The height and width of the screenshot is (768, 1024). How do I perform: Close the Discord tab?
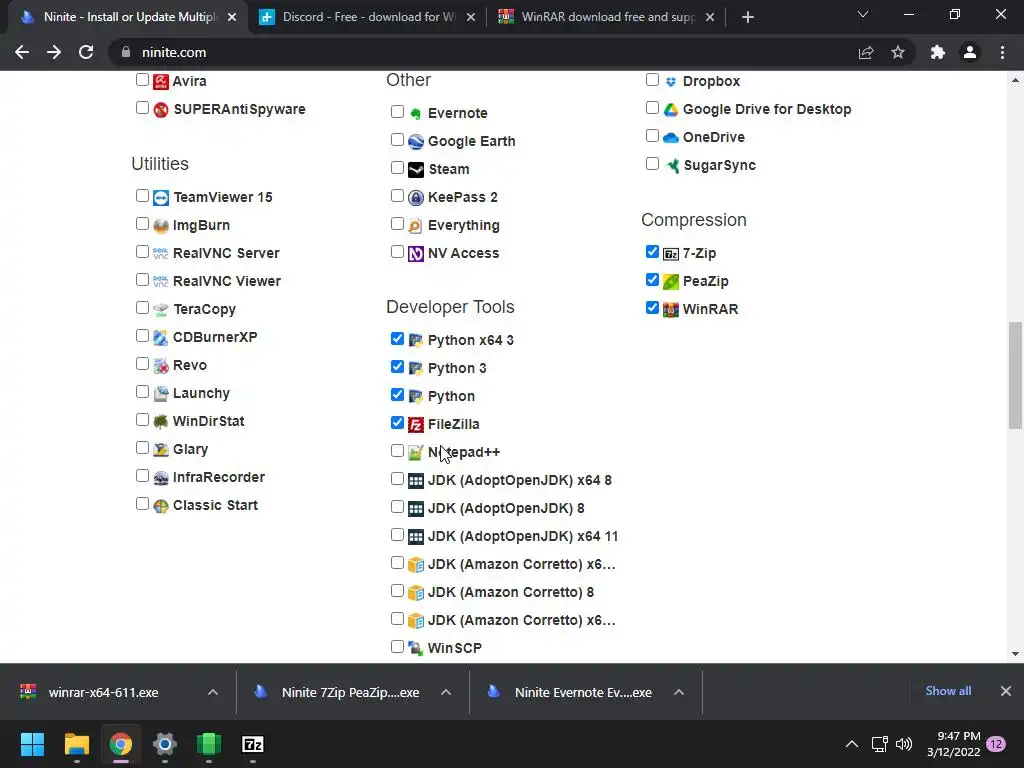(x=471, y=17)
